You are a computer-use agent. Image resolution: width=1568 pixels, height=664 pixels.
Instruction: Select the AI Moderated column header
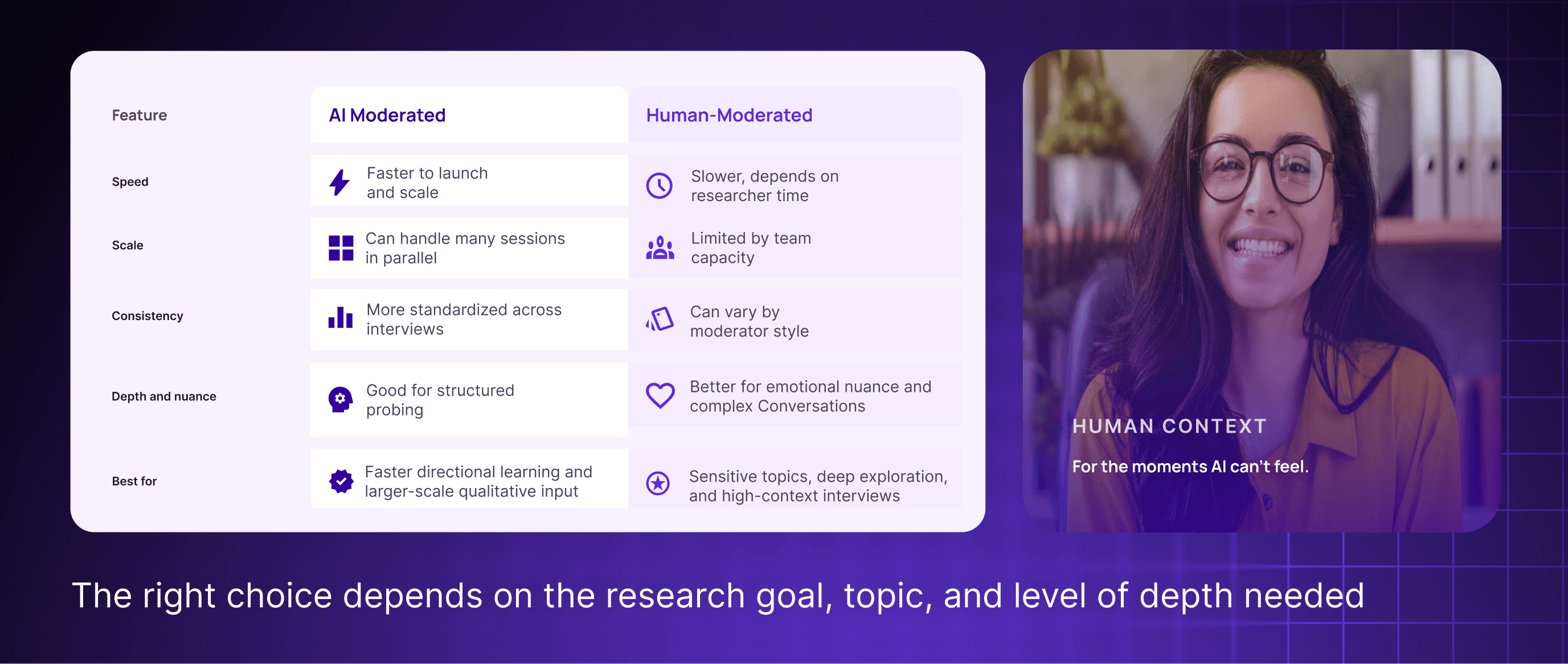point(387,115)
